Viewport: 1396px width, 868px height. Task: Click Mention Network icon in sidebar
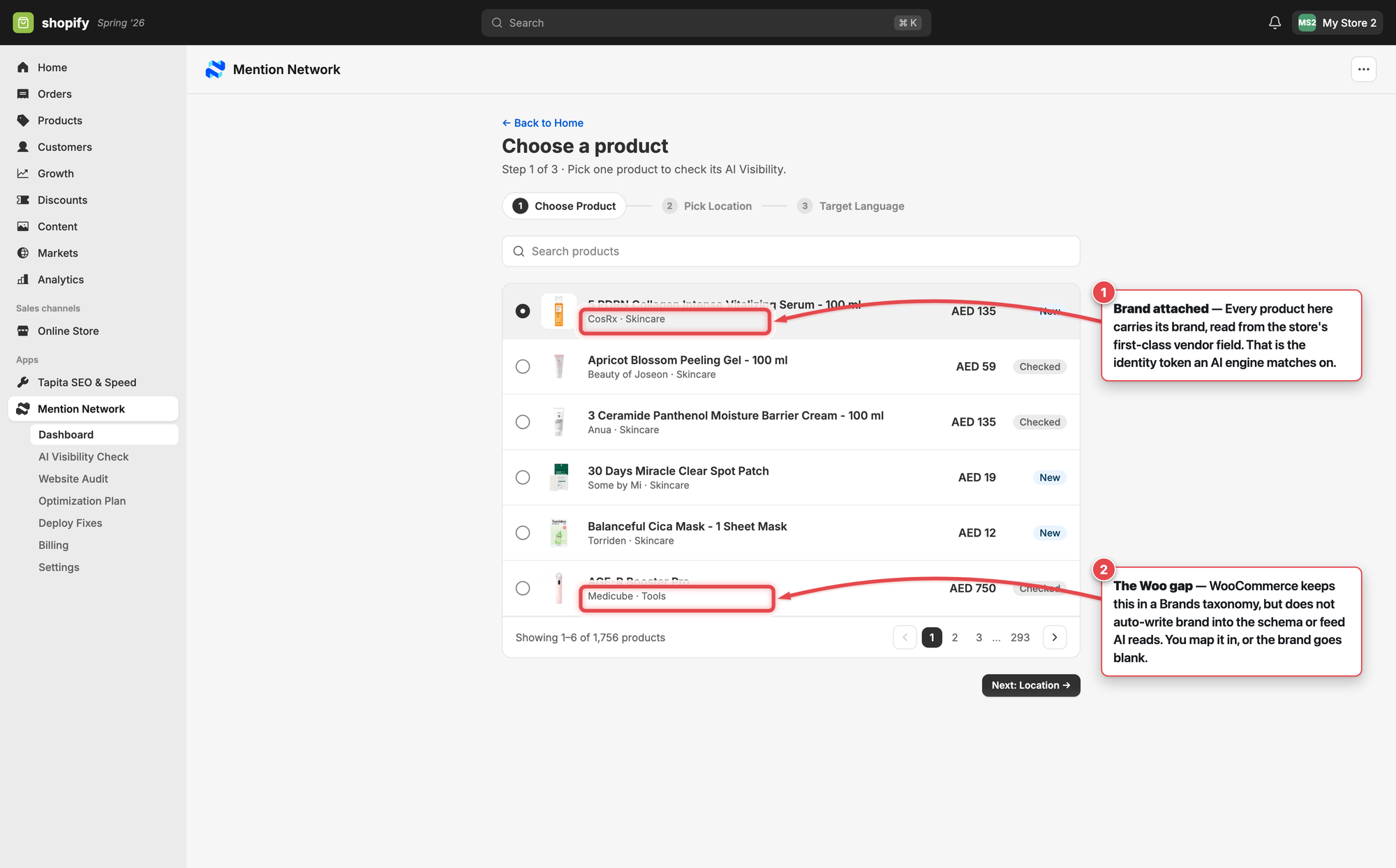(x=23, y=409)
